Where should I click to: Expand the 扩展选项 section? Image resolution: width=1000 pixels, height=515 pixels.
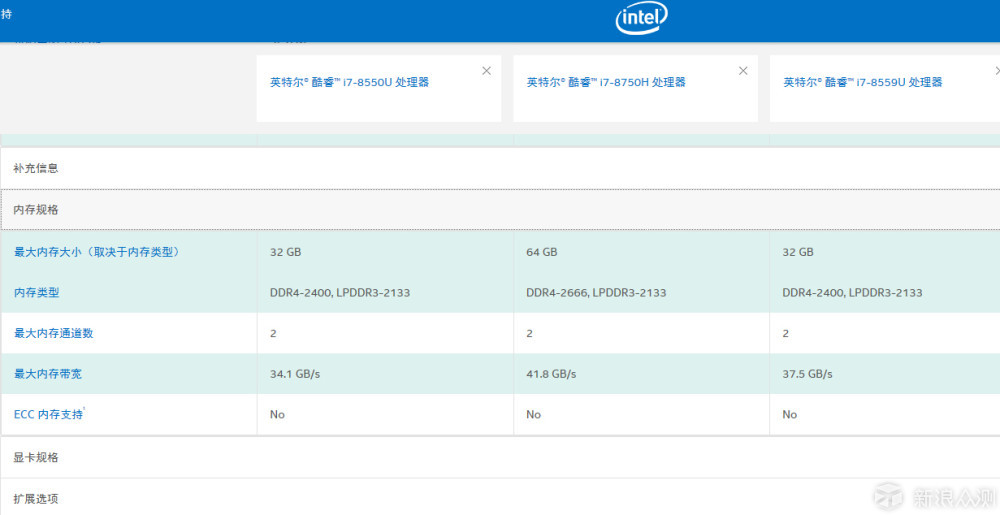(x=500, y=498)
